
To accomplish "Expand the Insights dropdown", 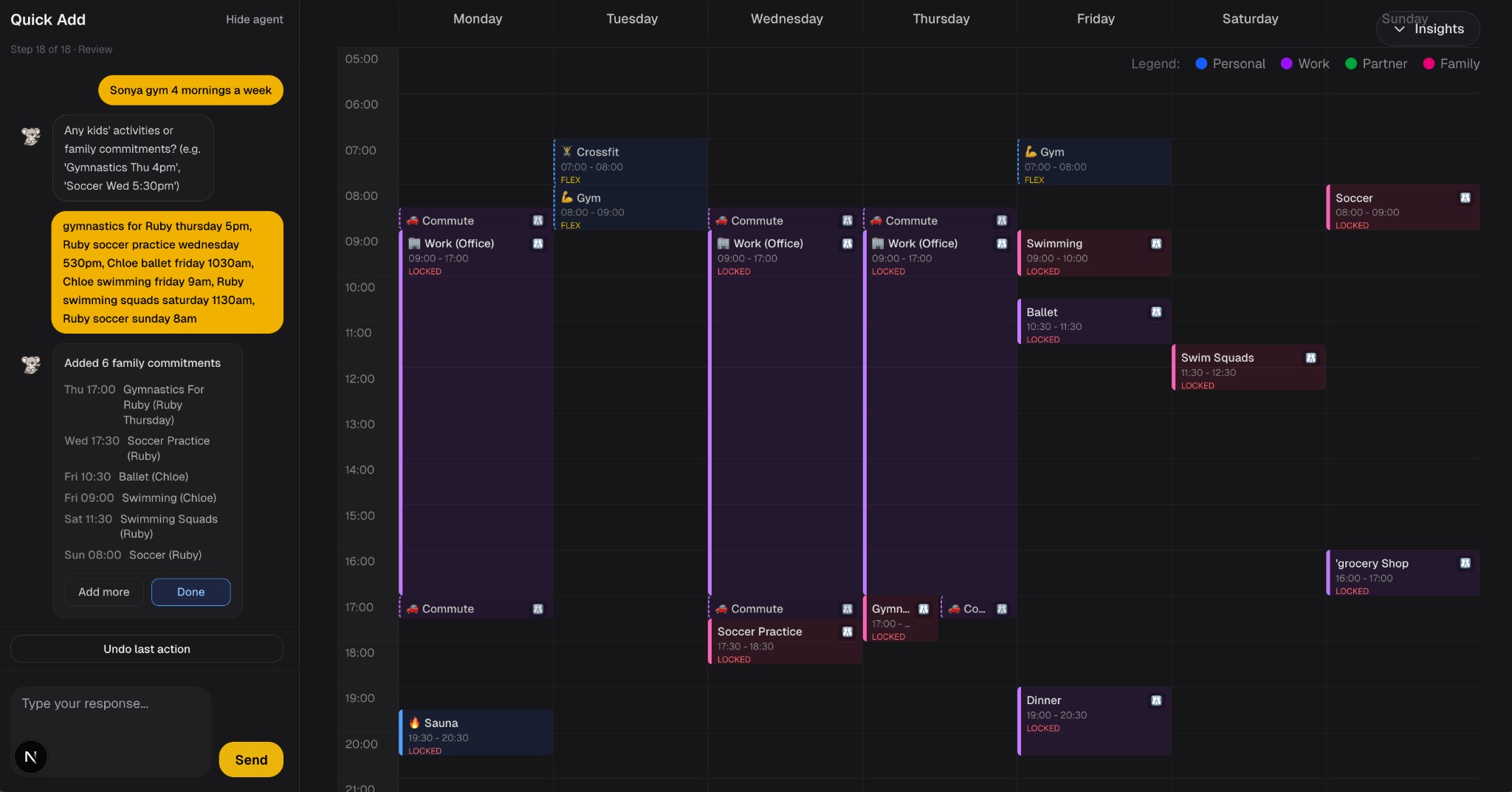I will pos(1427,29).
